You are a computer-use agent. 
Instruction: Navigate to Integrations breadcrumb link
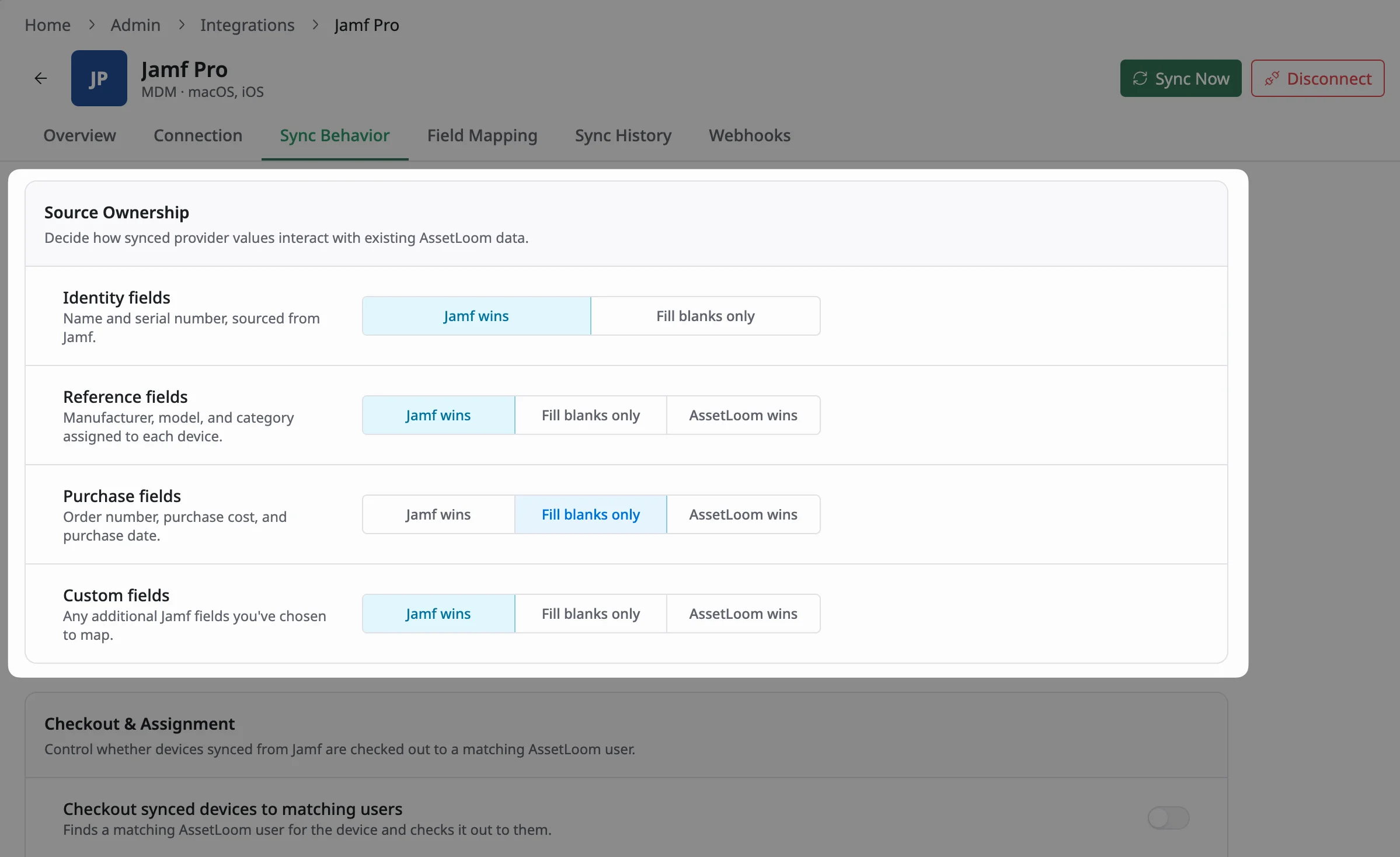(247, 25)
